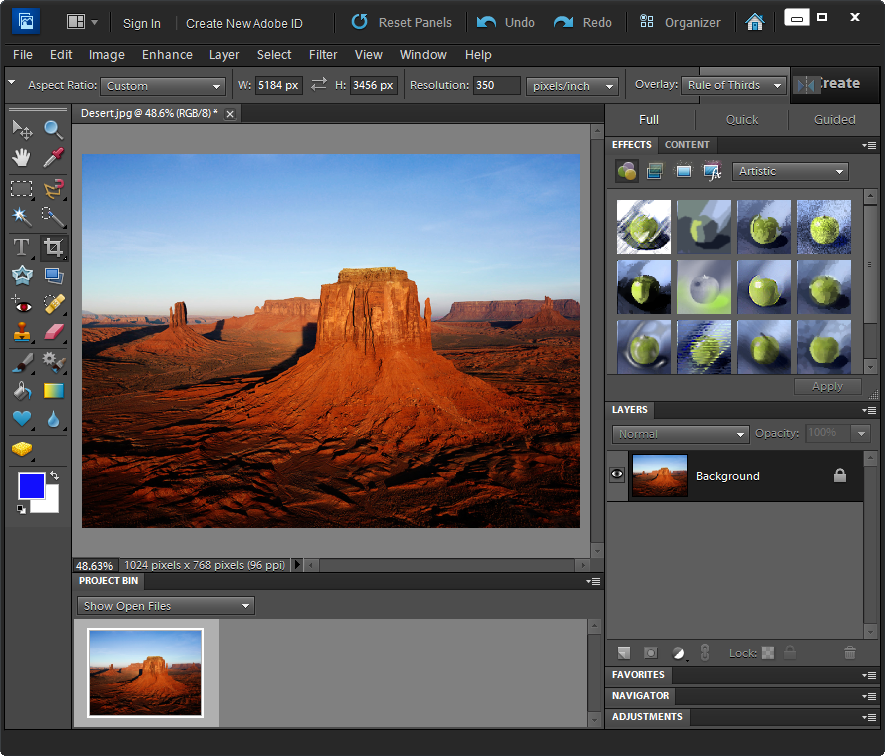Click the Reset Panels button
Screen dimensions: 885x756
click(x=401, y=22)
